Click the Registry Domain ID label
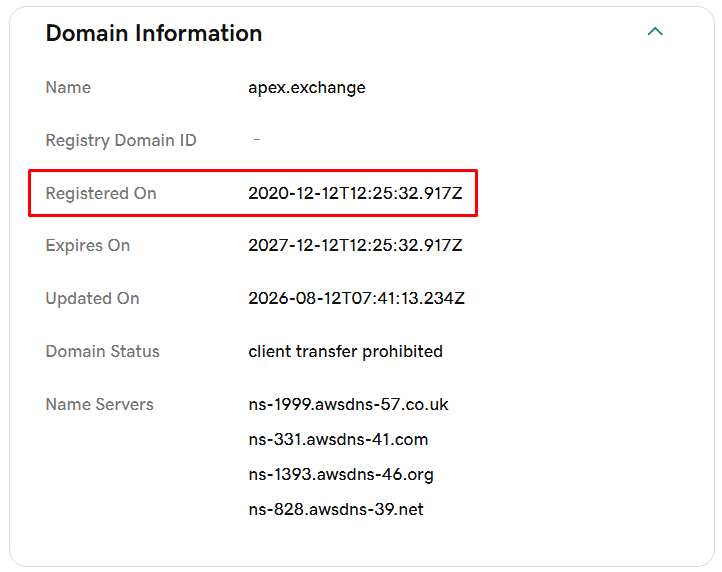This screenshot has width=722, height=572. [x=121, y=140]
